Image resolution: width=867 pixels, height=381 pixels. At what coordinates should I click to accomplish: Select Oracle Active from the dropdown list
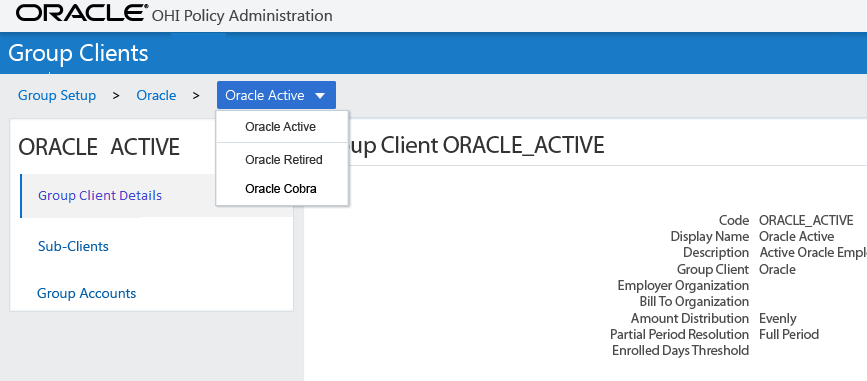[x=280, y=127]
